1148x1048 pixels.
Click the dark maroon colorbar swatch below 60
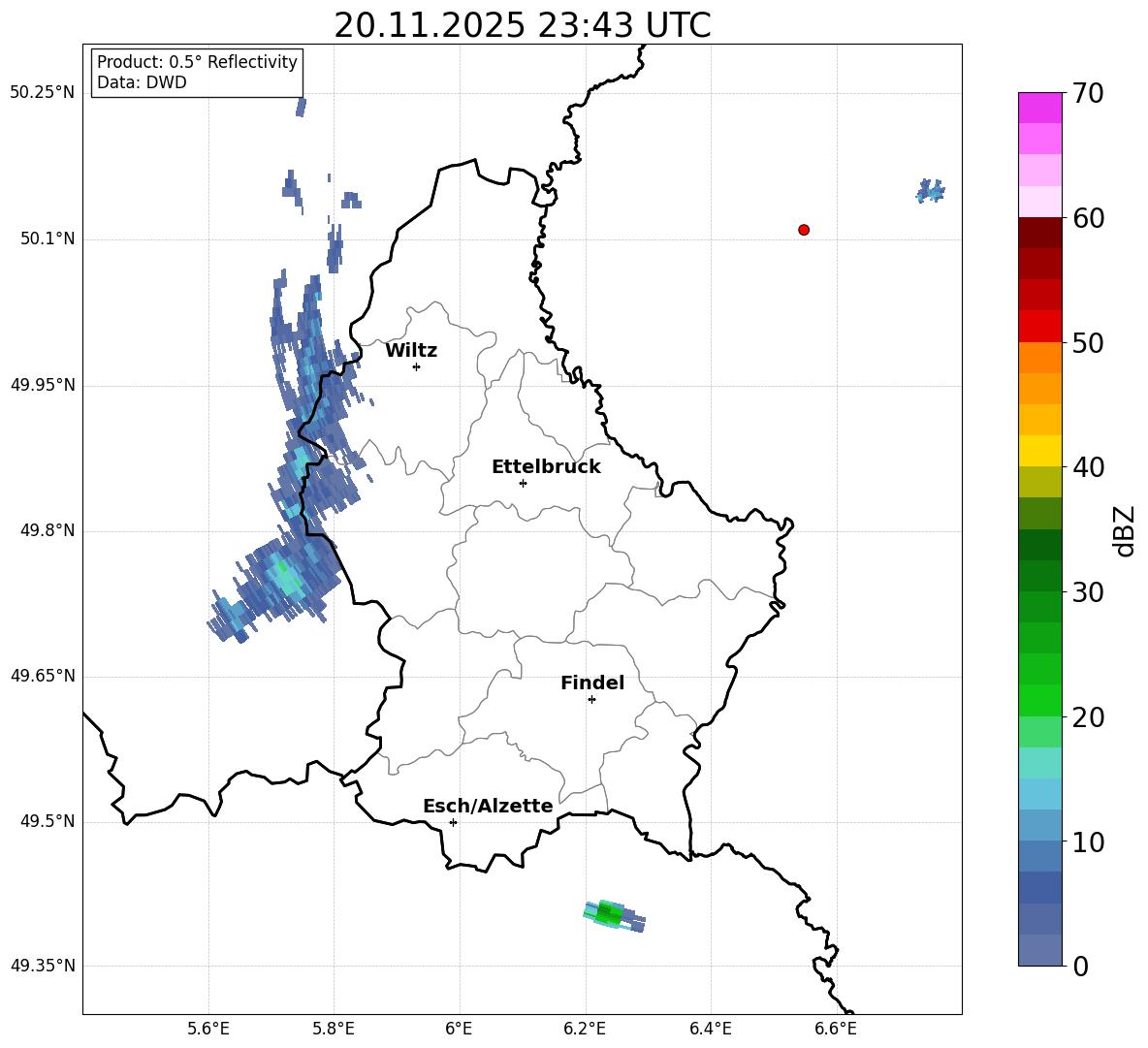pos(1040,233)
